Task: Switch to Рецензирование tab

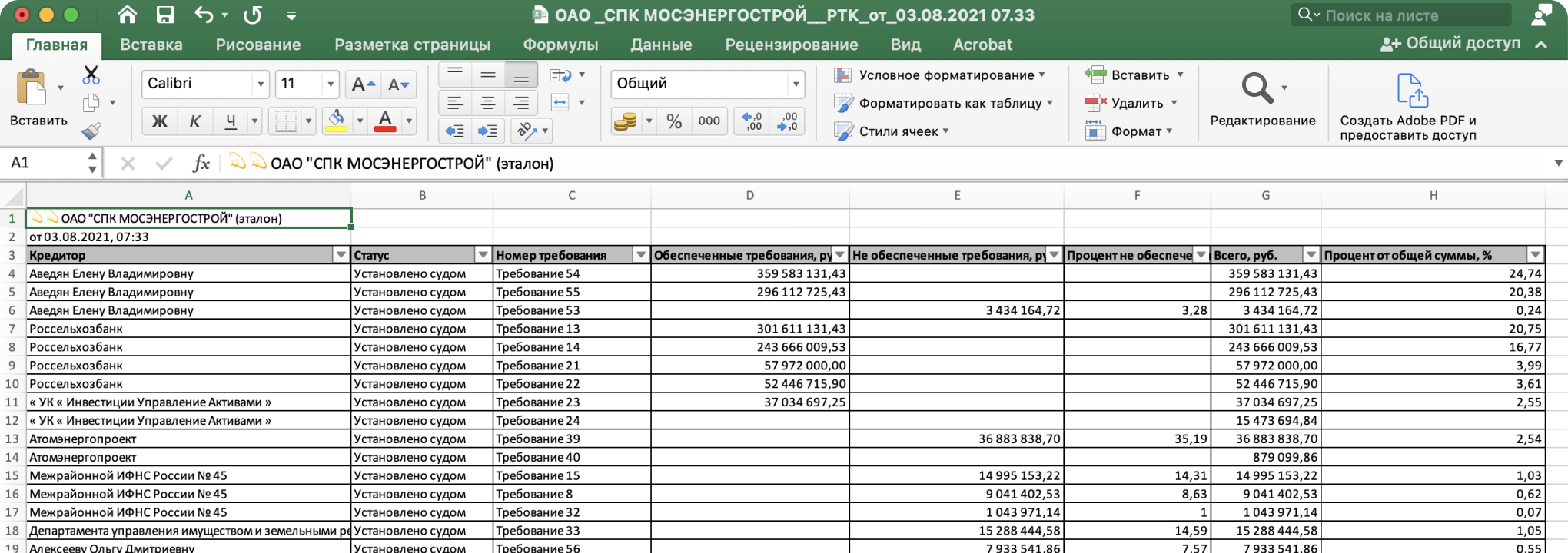Action: pos(792,45)
